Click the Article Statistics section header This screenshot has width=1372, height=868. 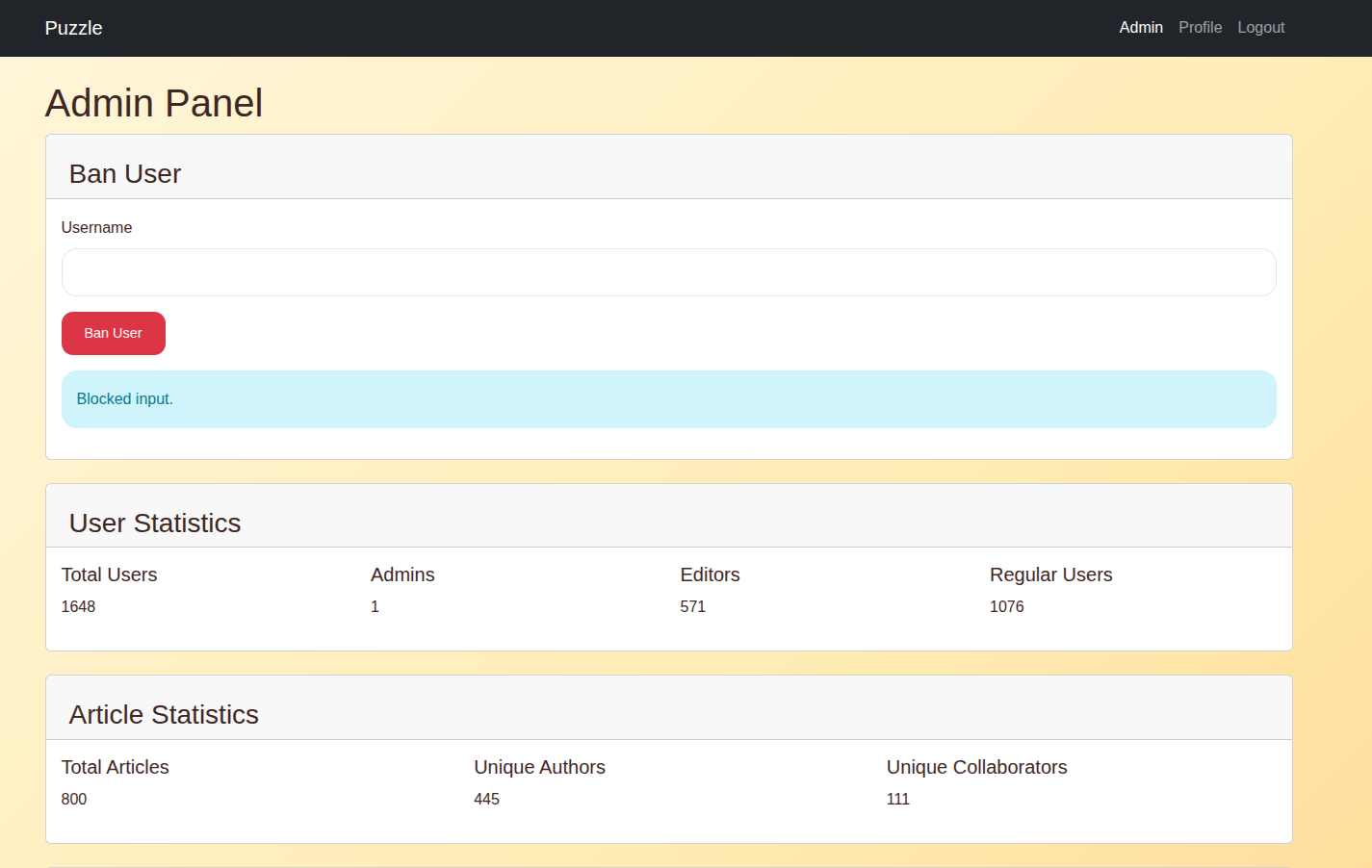click(x=164, y=715)
